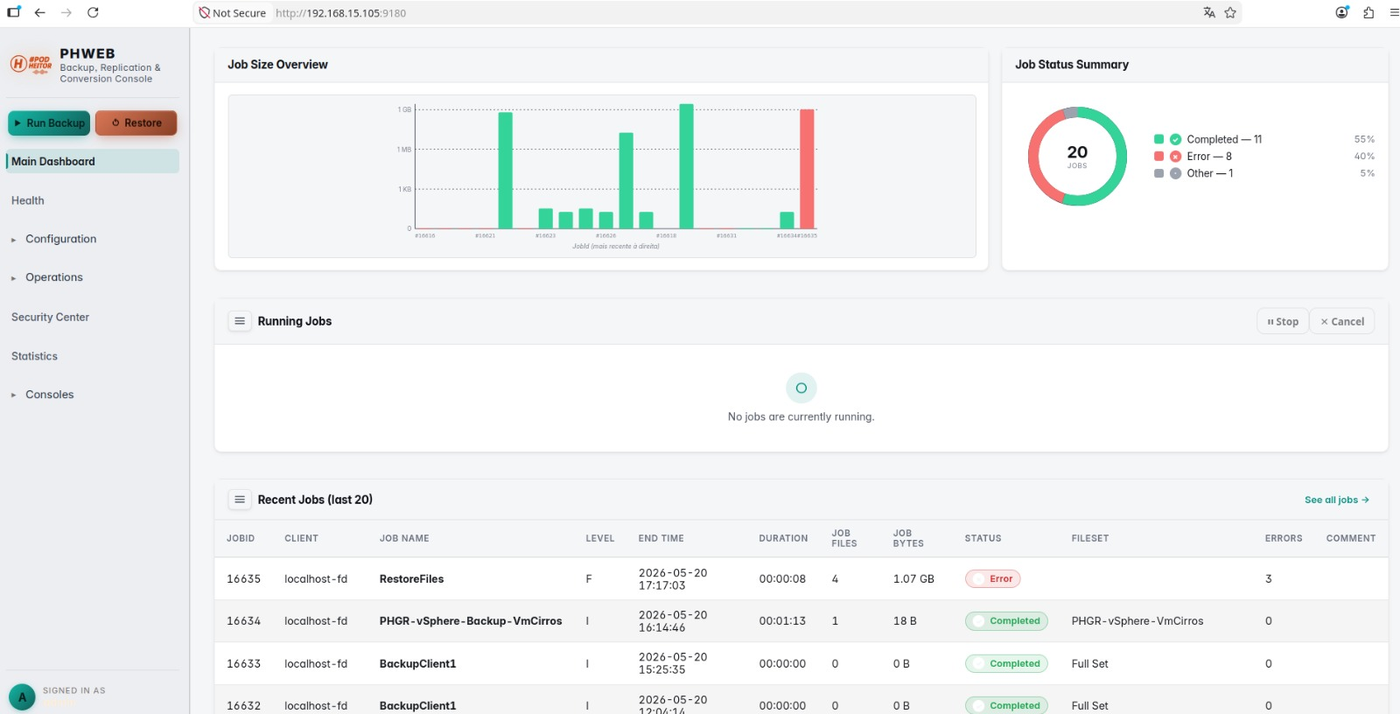Sort by the CLIENT column header

301,538
